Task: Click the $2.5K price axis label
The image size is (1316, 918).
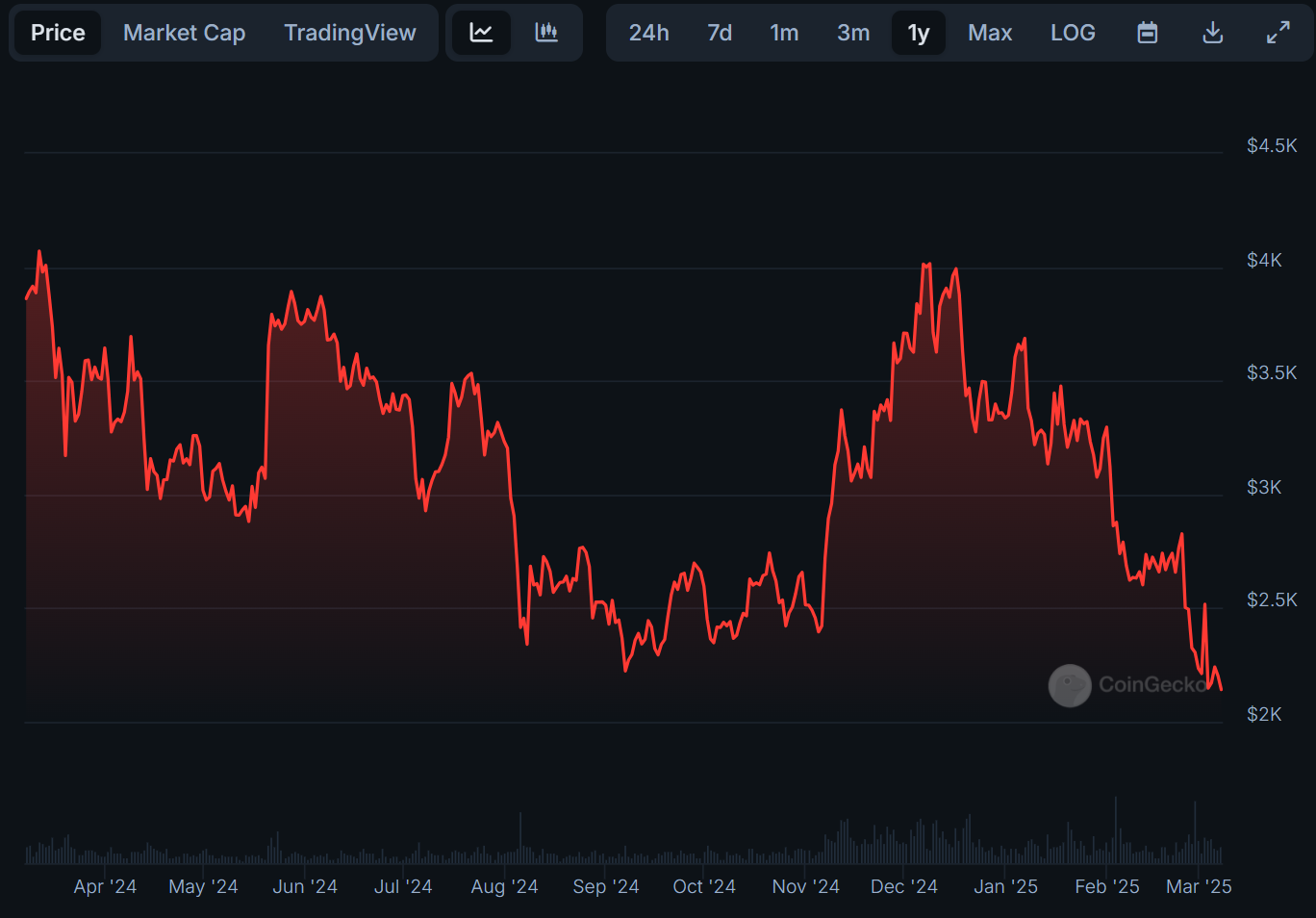Action: [x=1272, y=600]
